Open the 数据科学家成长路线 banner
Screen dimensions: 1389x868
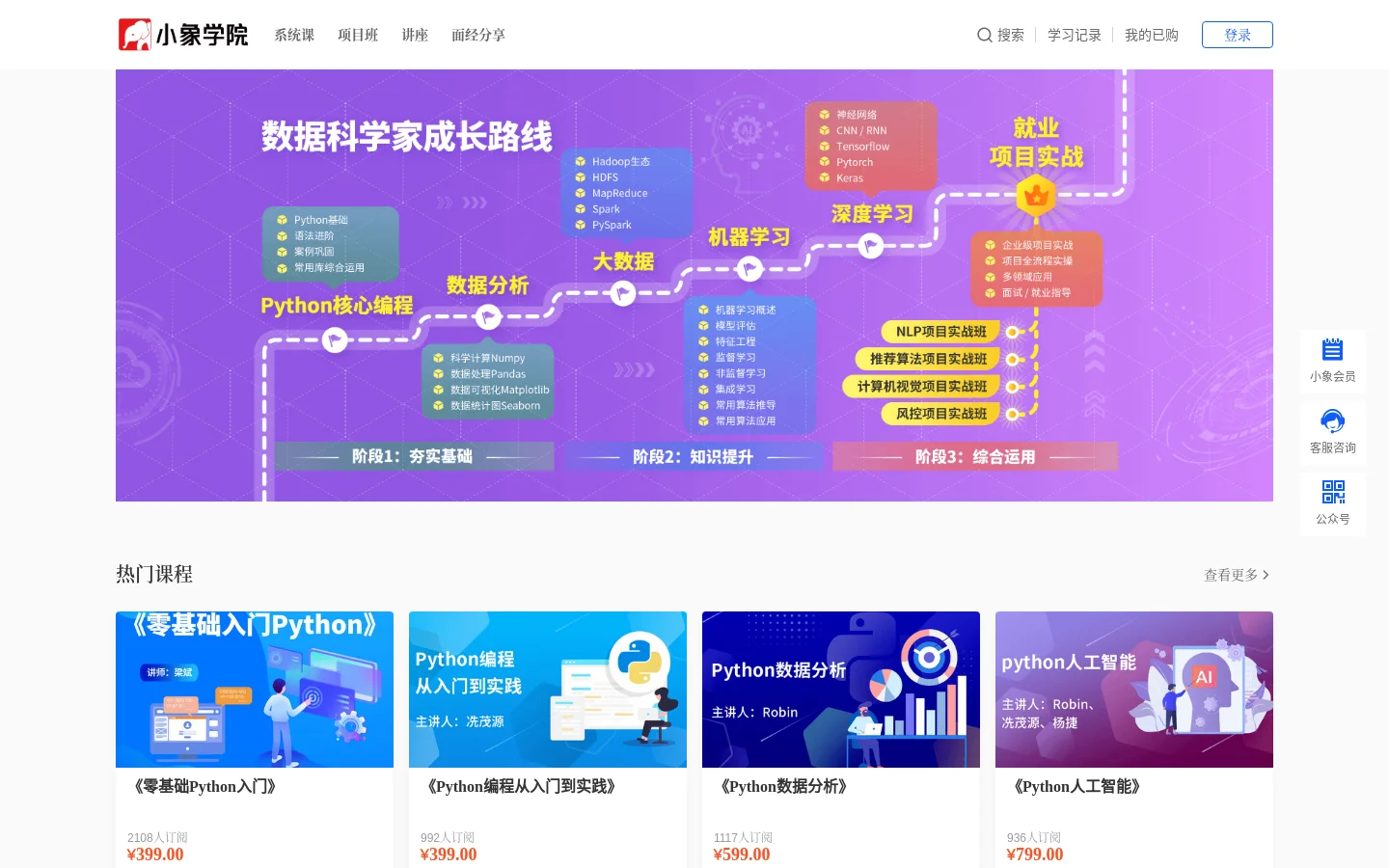(x=694, y=285)
